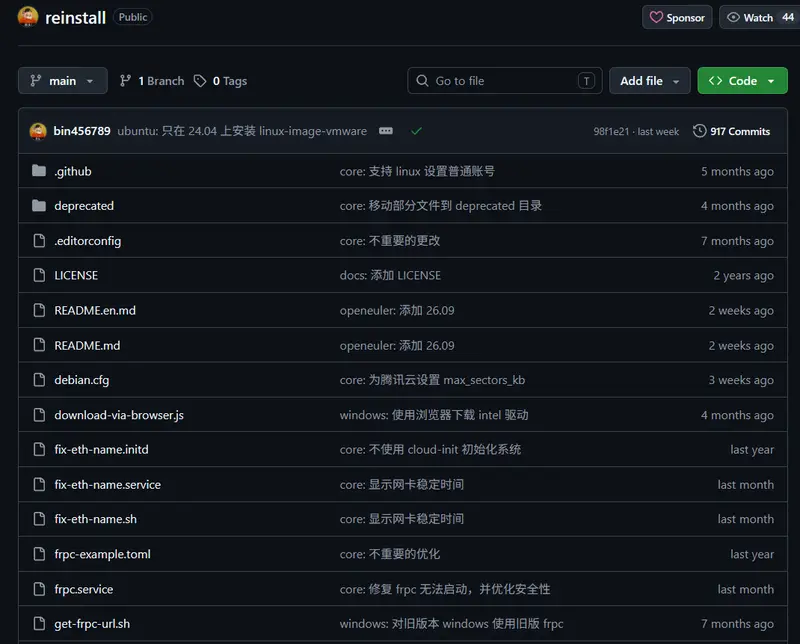The width and height of the screenshot is (800, 644).
Task: Open the README.md file
Action: 87,345
